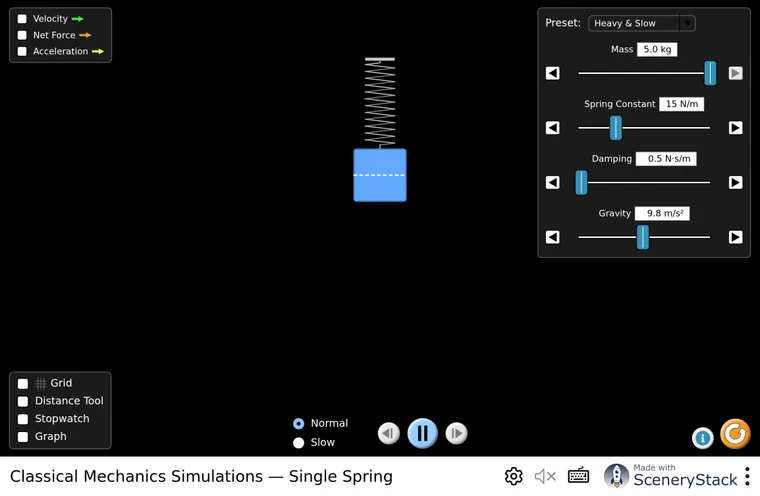Unmute sound with speaker icon
760x496 pixels.
[x=545, y=477]
